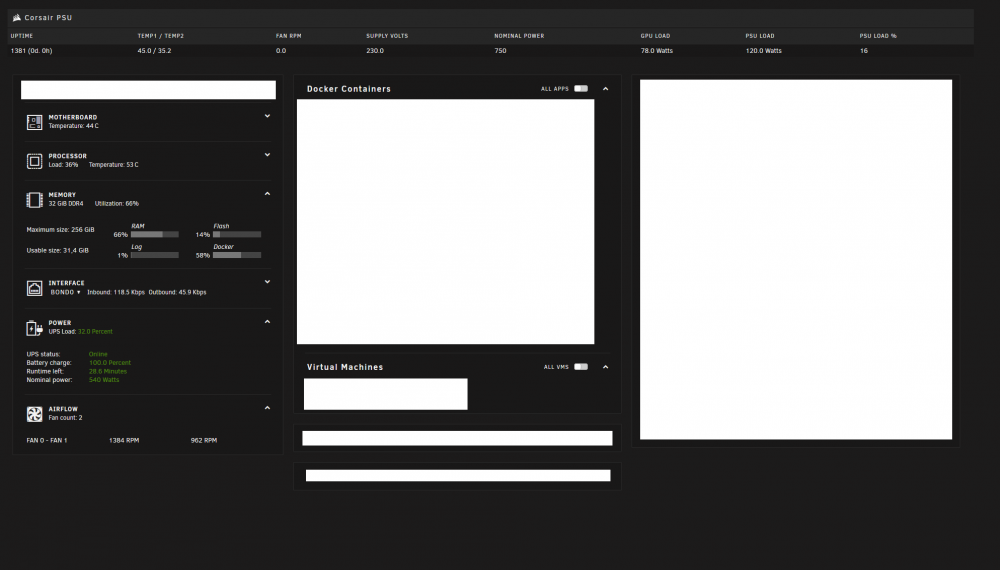Click the UPS Load 32.0 Percent value

tap(95, 332)
